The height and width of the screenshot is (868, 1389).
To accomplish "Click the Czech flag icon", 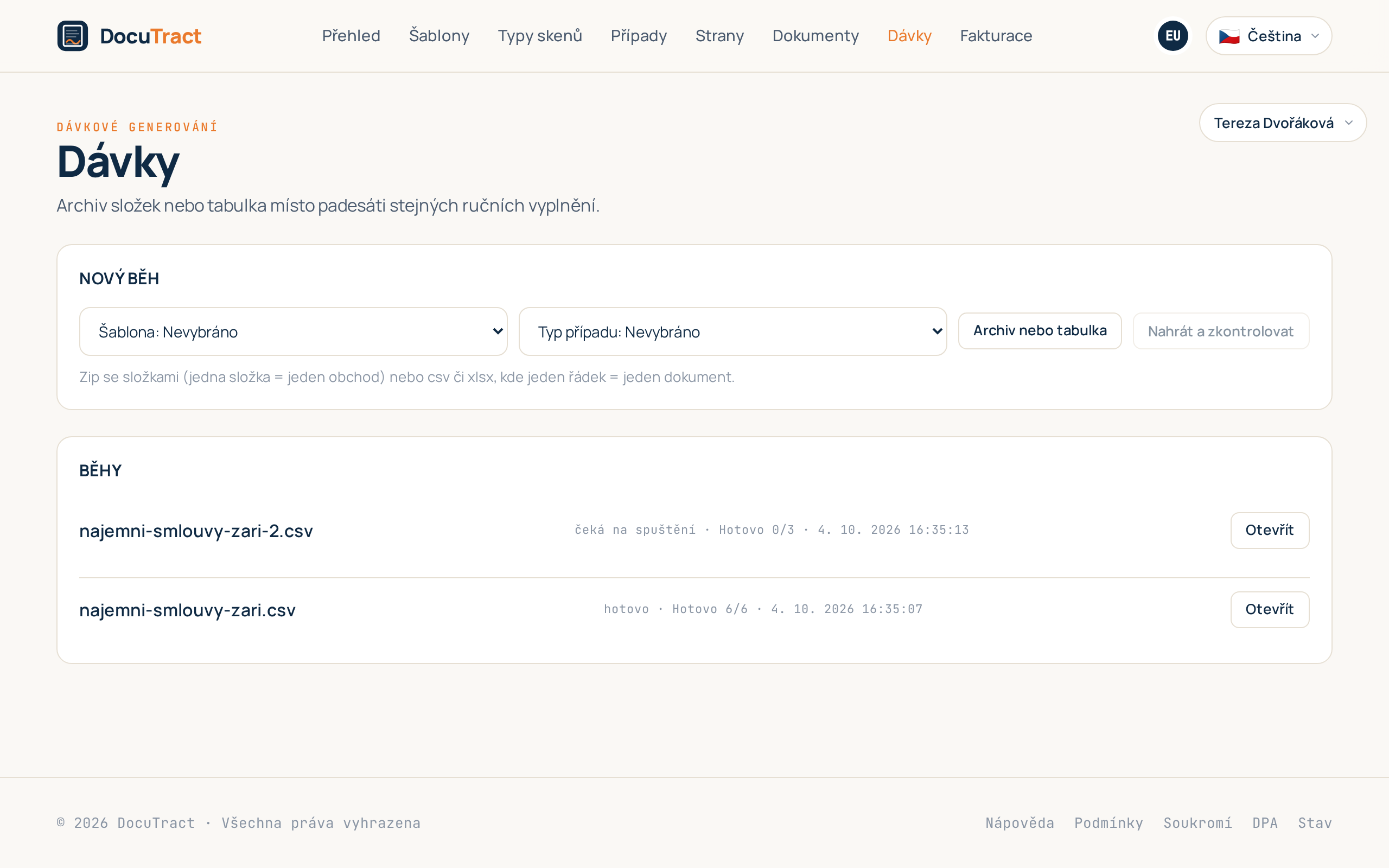I will [1229, 36].
